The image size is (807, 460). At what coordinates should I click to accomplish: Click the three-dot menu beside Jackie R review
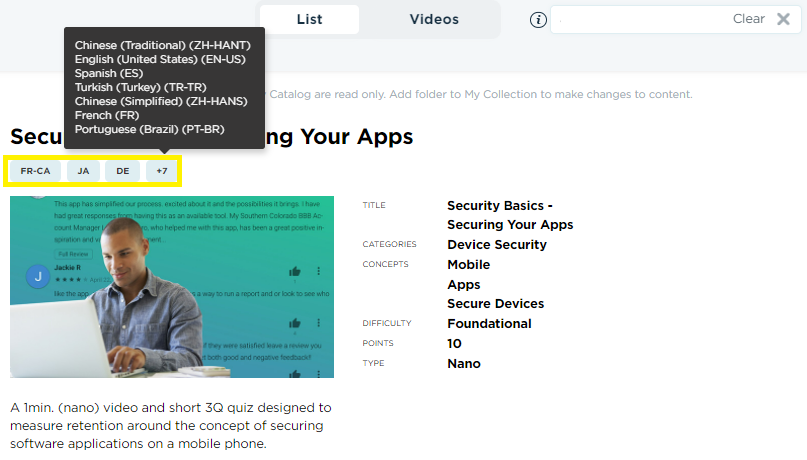click(319, 271)
